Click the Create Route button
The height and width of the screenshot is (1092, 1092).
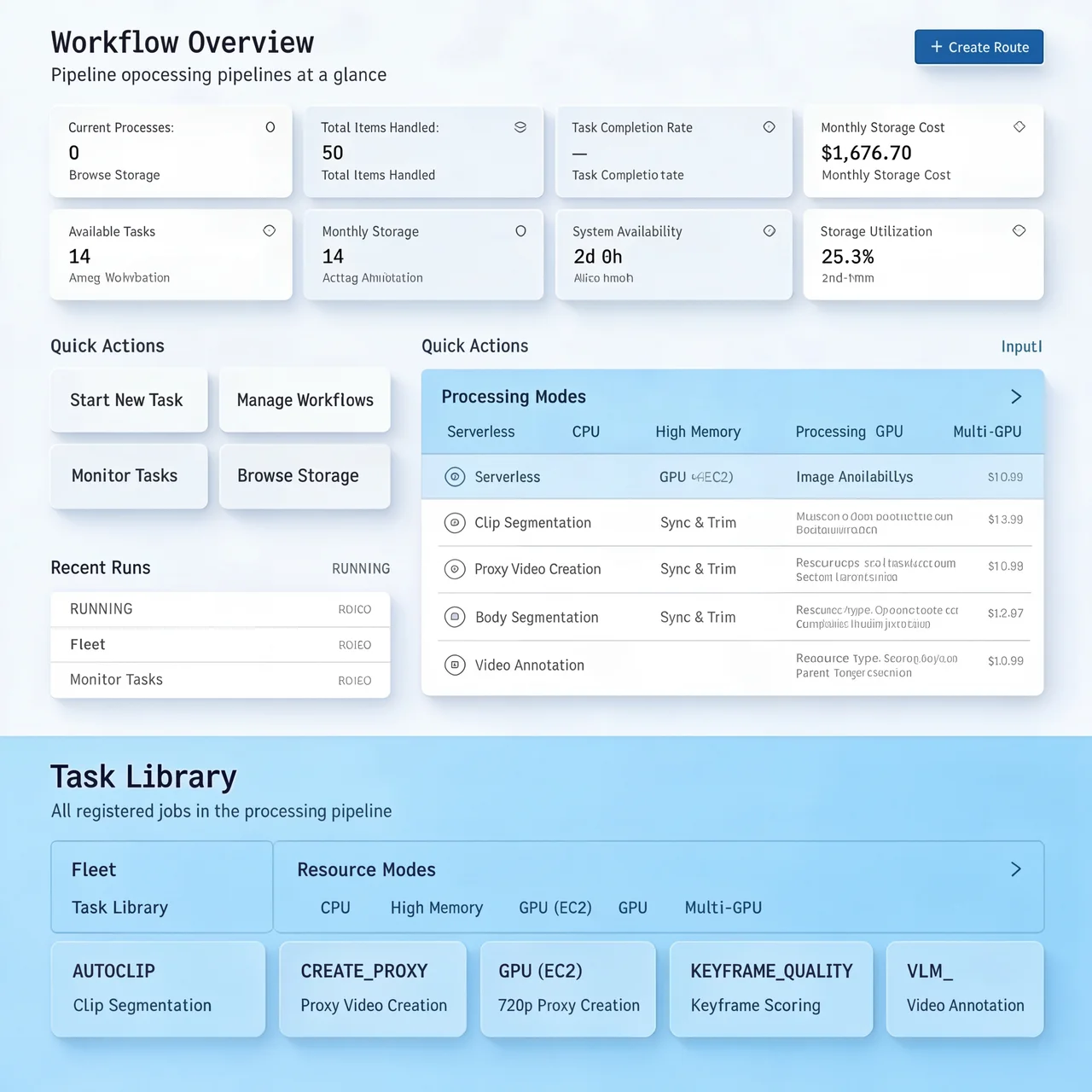(x=979, y=47)
